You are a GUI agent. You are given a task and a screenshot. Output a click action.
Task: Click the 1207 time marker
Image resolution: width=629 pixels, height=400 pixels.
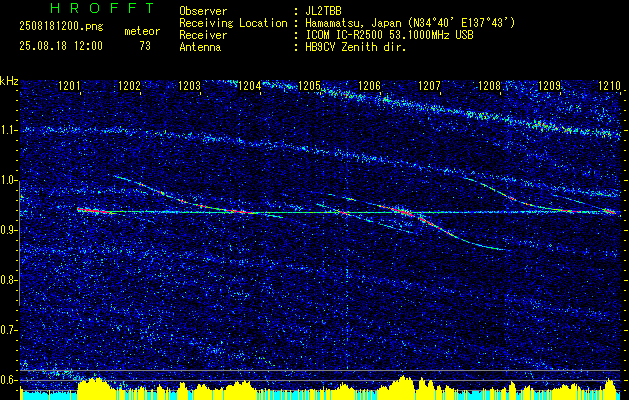tap(429, 85)
